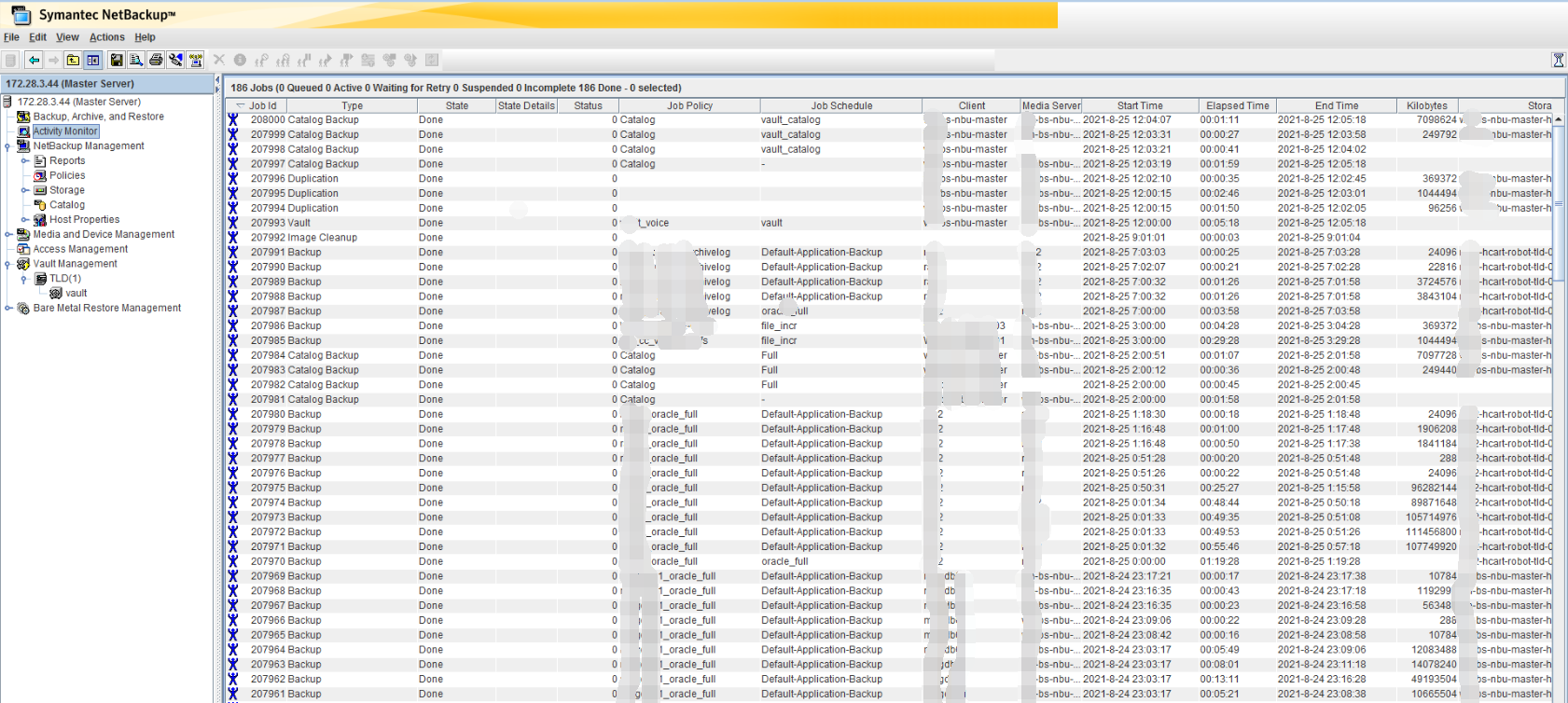This screenshot has width=1568, height=703.
Task: Click the scrollbar up arrow of jobs list
Action: click(x=1559, y=119)
